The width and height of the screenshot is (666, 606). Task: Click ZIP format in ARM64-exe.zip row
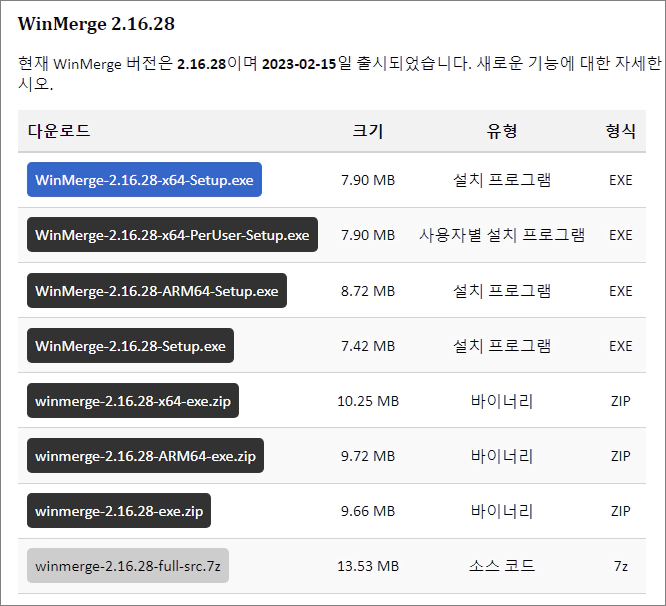coord(621,456)
